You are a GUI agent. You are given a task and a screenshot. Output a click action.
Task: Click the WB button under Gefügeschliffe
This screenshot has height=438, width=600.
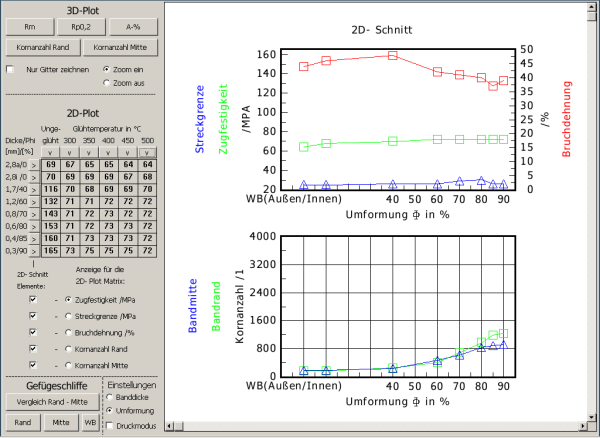pyautogui.click(x=90, y=423)
